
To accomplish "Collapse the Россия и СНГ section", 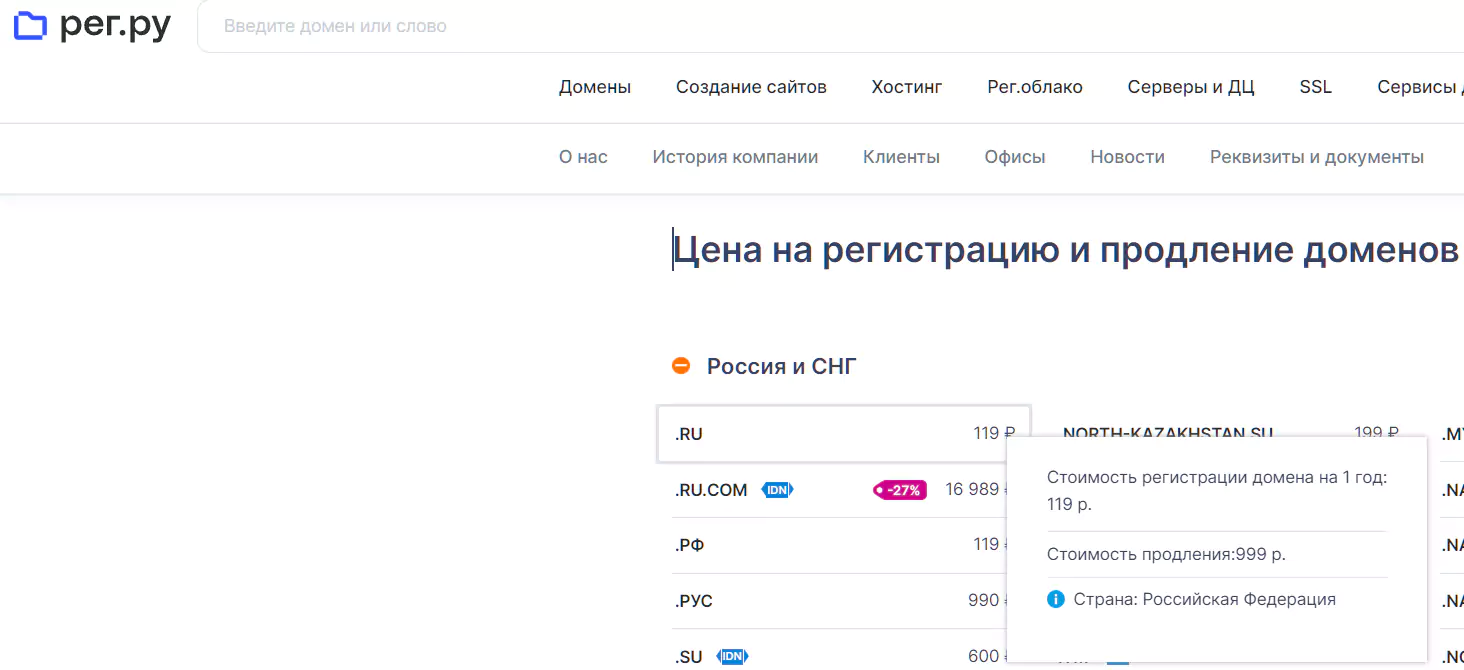I will pos(681,366).
